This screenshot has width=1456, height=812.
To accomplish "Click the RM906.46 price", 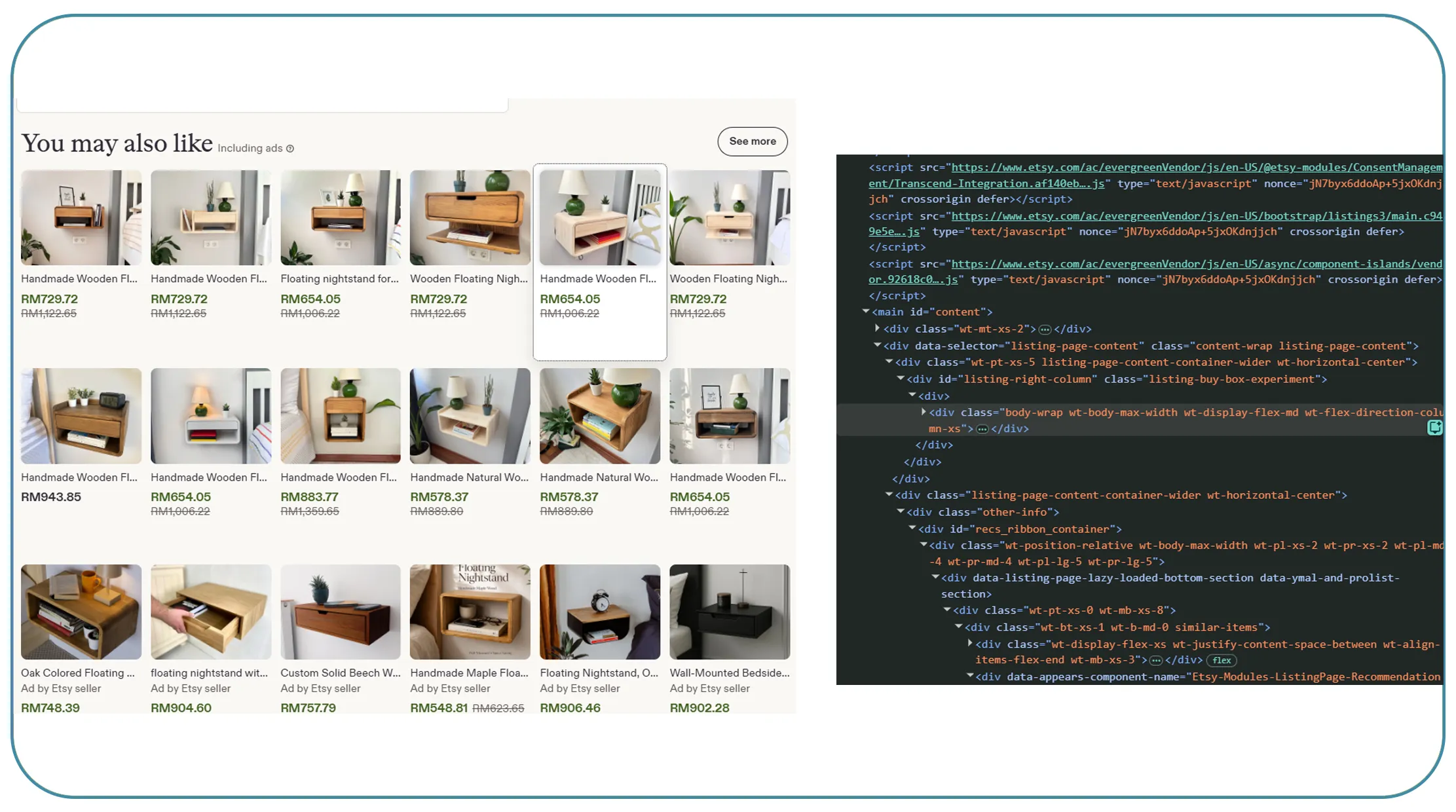I will [570, 708].
